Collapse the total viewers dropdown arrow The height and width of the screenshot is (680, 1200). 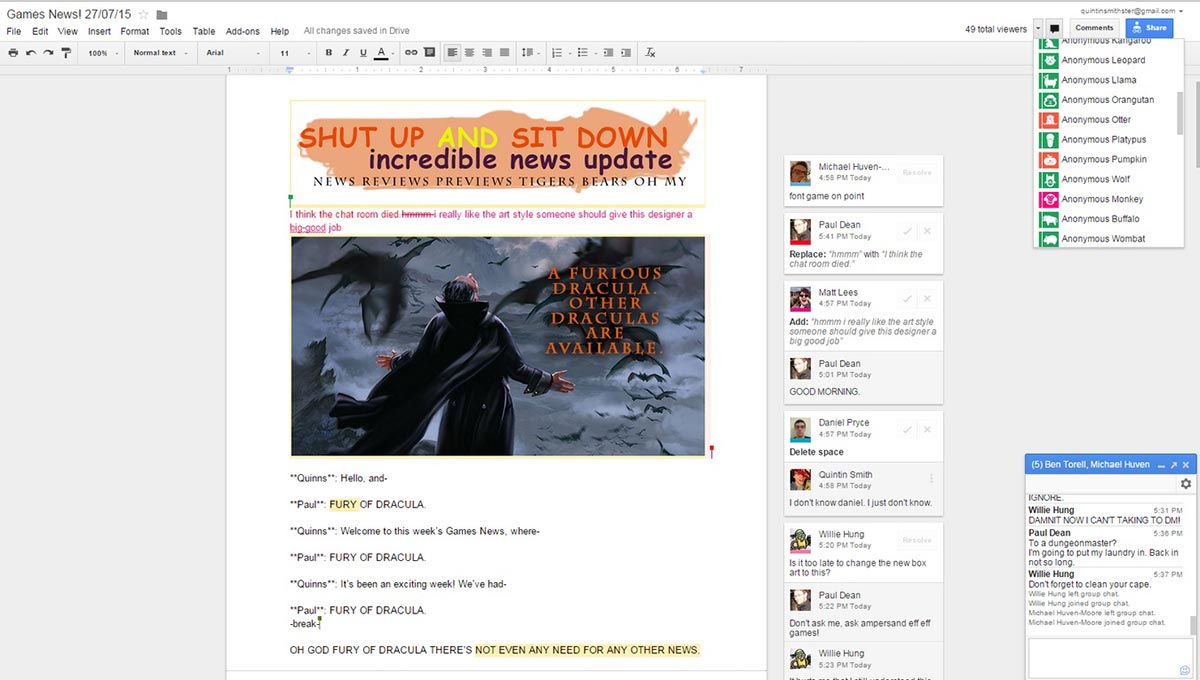[1039, 29]
